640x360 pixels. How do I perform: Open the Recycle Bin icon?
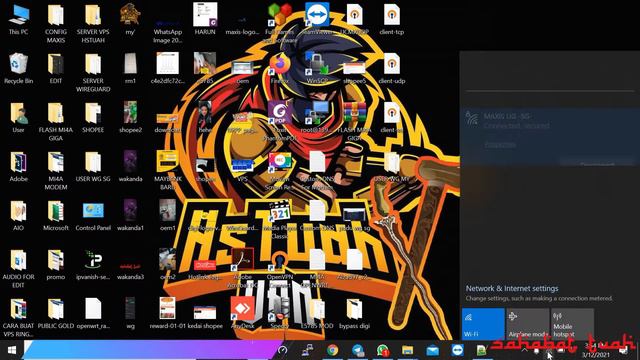[x=18, y=69]
